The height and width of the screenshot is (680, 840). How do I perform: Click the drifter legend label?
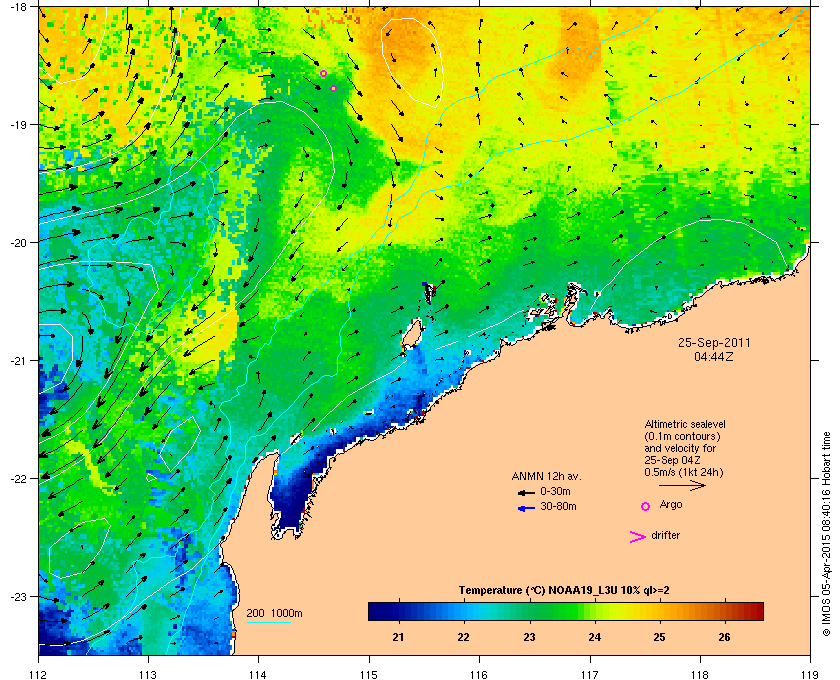tap(665, 535)
